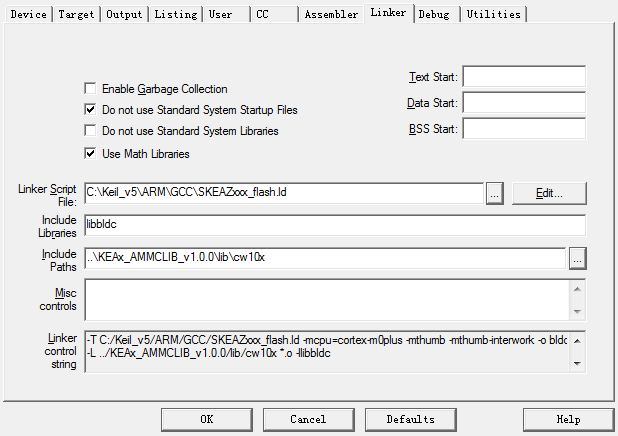Click the Linker control string text box

tap(327, 352)
